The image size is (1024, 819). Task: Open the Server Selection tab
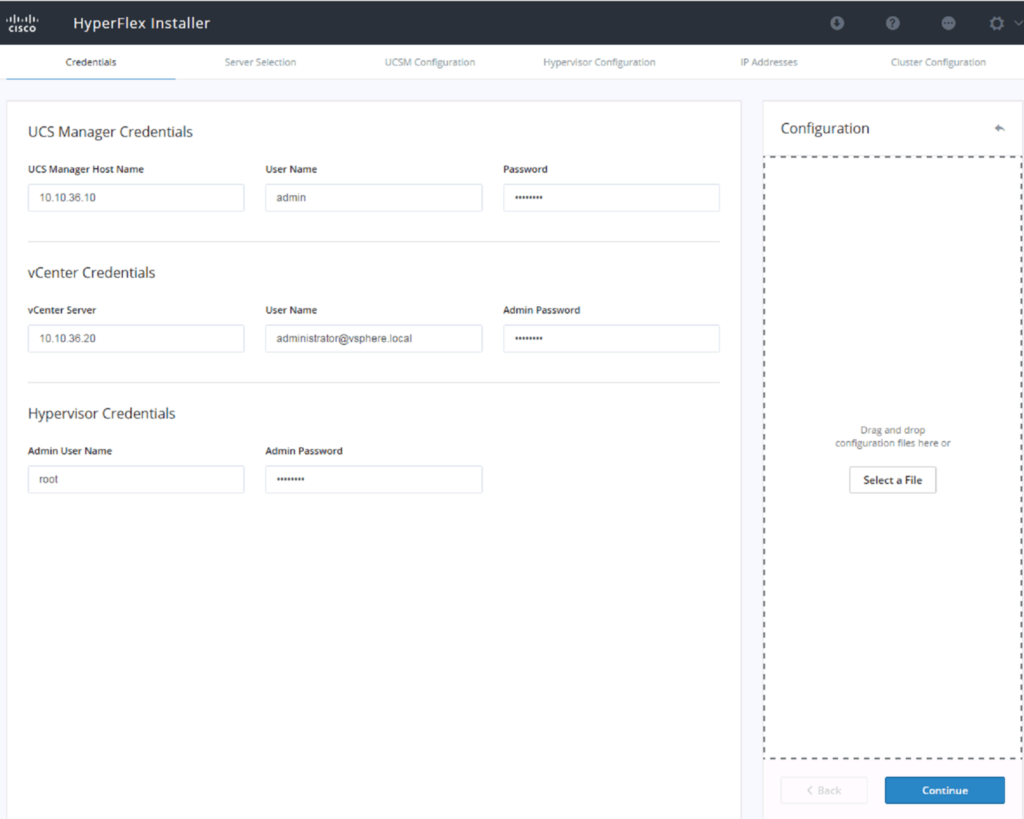point(260,62)
